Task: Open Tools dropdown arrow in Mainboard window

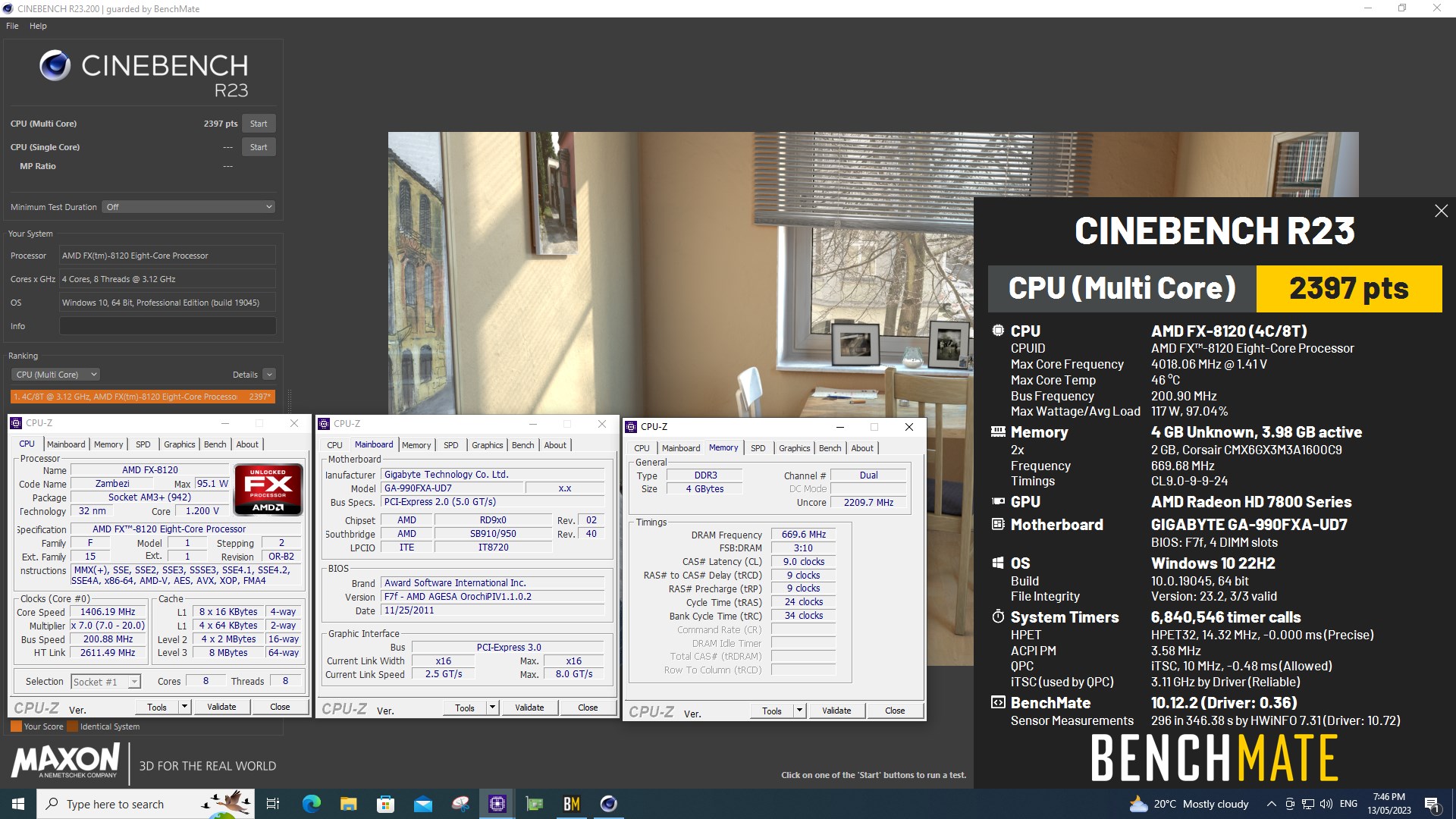Action: (492, 708)
